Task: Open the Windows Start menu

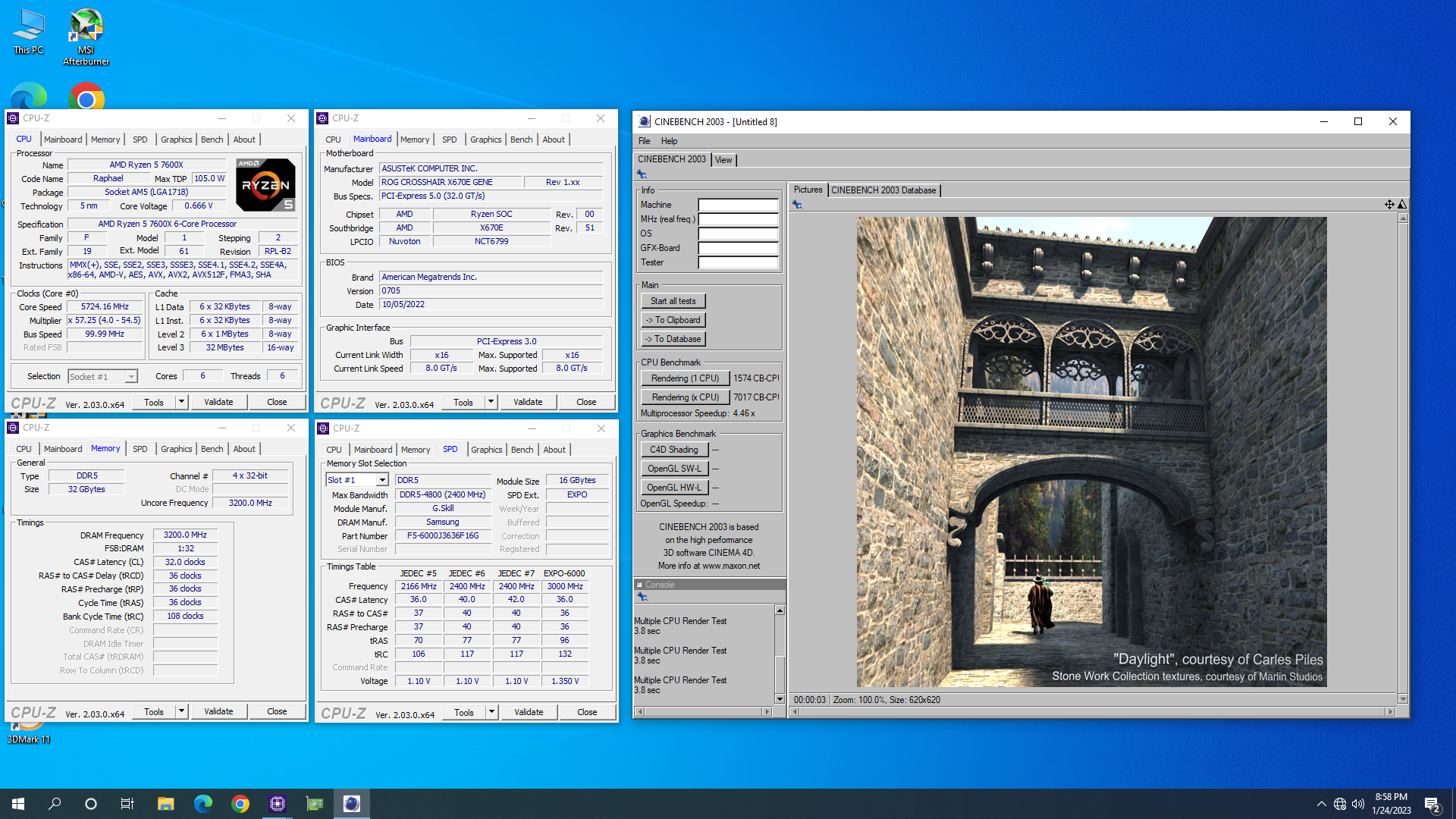Action: pos(18,804)
